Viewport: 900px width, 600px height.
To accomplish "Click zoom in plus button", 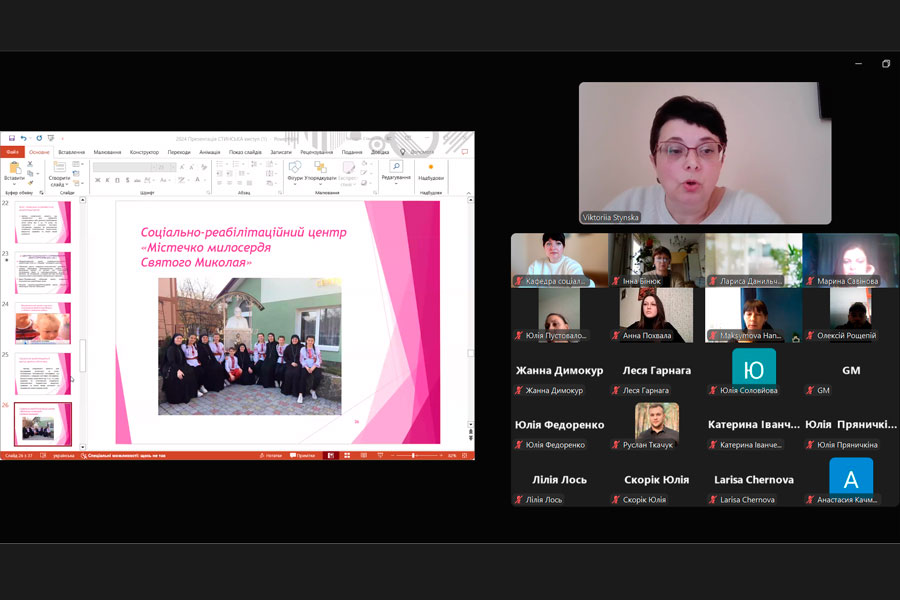I will pyautogui.click(x=441, y=455).
